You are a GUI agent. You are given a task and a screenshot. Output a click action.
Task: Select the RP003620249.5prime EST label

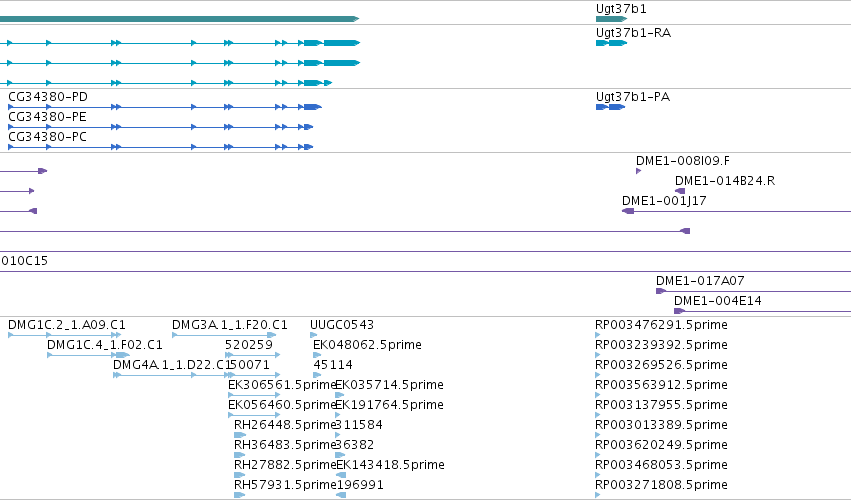point(661,445)
